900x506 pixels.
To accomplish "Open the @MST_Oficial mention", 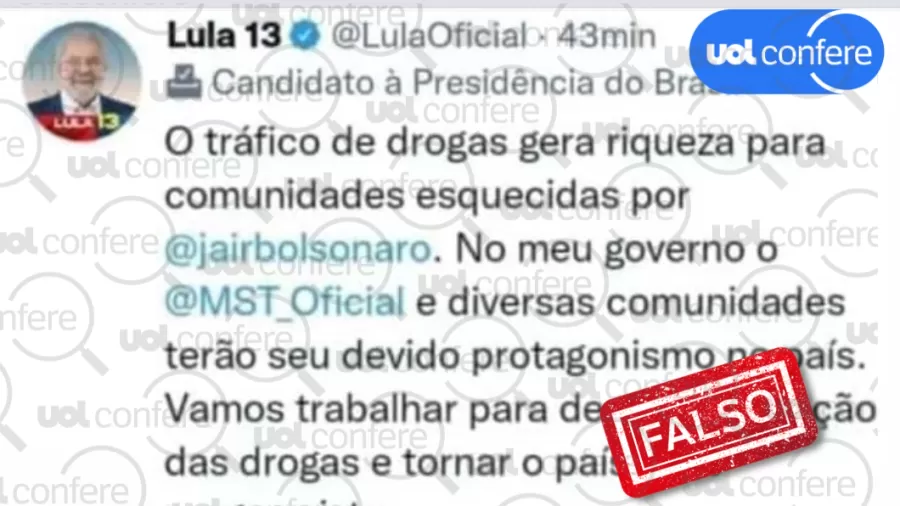I will 285,302.
